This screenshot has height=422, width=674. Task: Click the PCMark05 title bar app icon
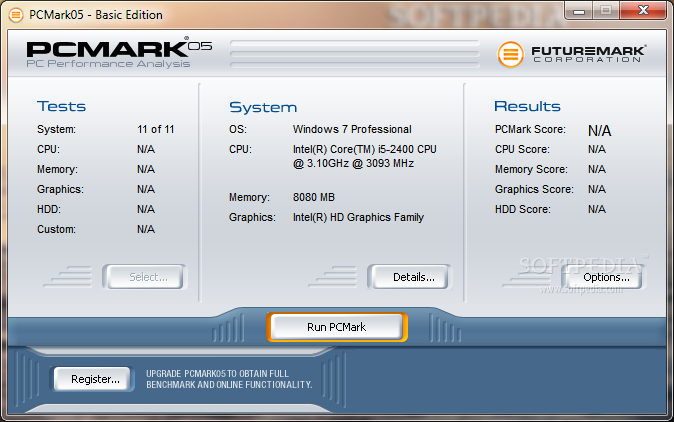tap(16, 15)
